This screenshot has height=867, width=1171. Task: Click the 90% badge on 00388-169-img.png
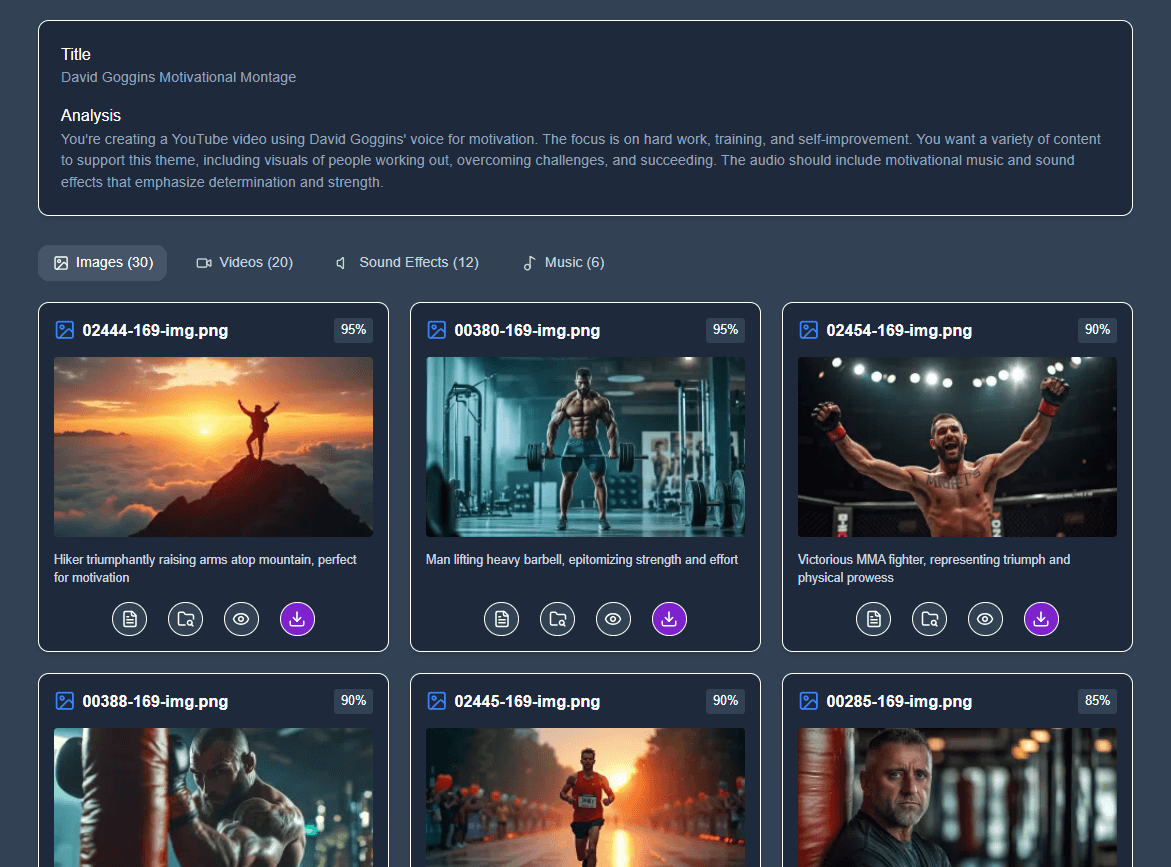click(353, 701)
